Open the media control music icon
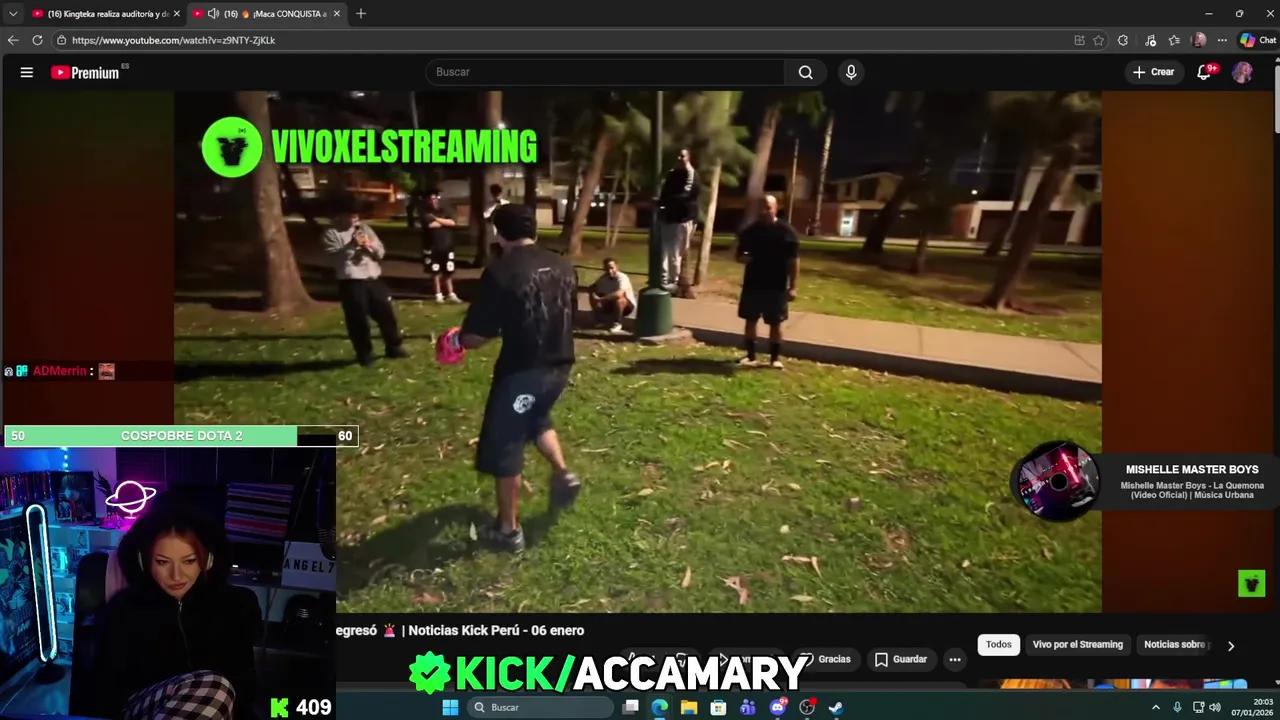The height and width of the screenshot is (720, 1280). point(1150,40)
